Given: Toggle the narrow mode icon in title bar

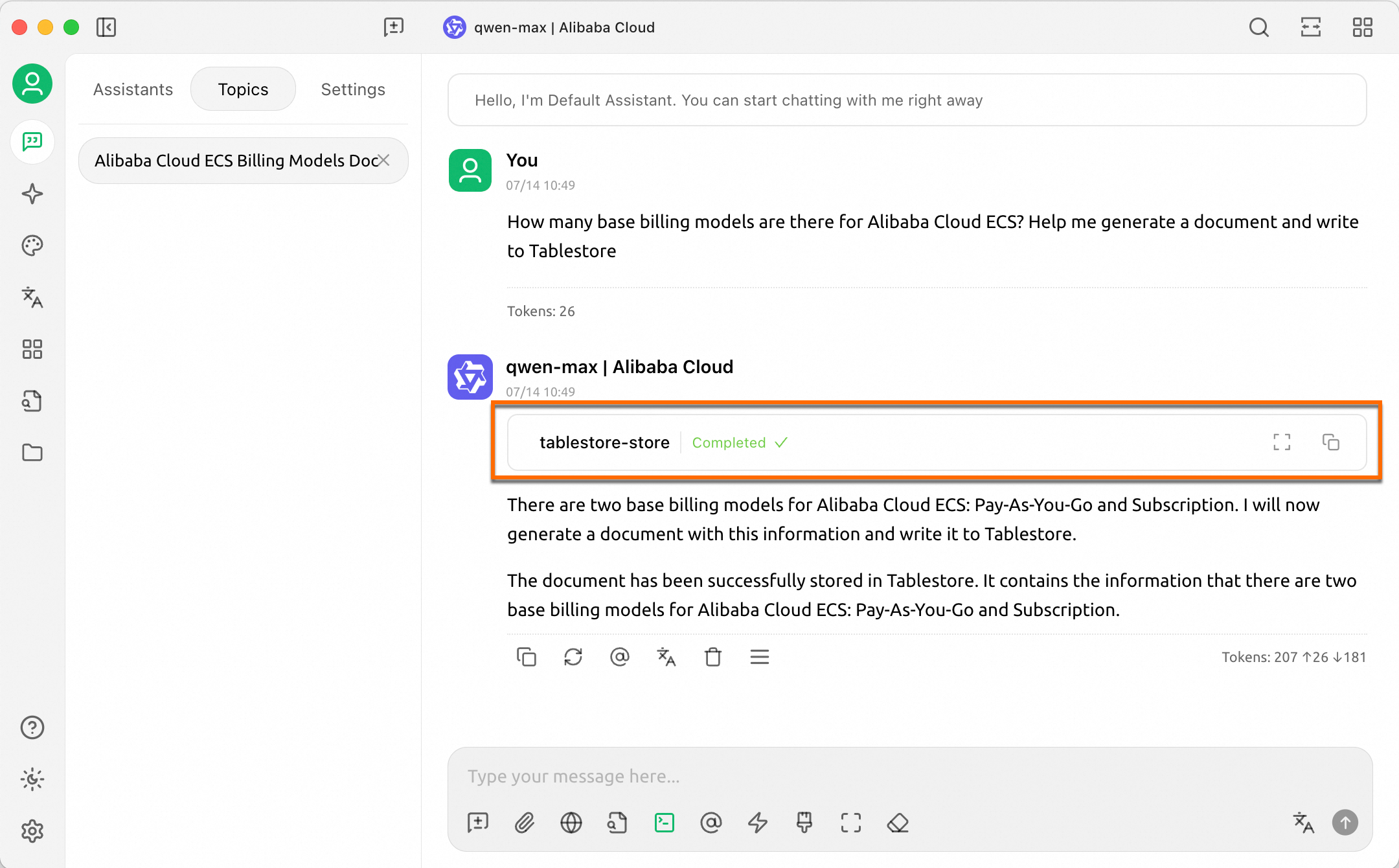Looking at the screenshot, I should pyautogui.click(x=1311, y=27).
